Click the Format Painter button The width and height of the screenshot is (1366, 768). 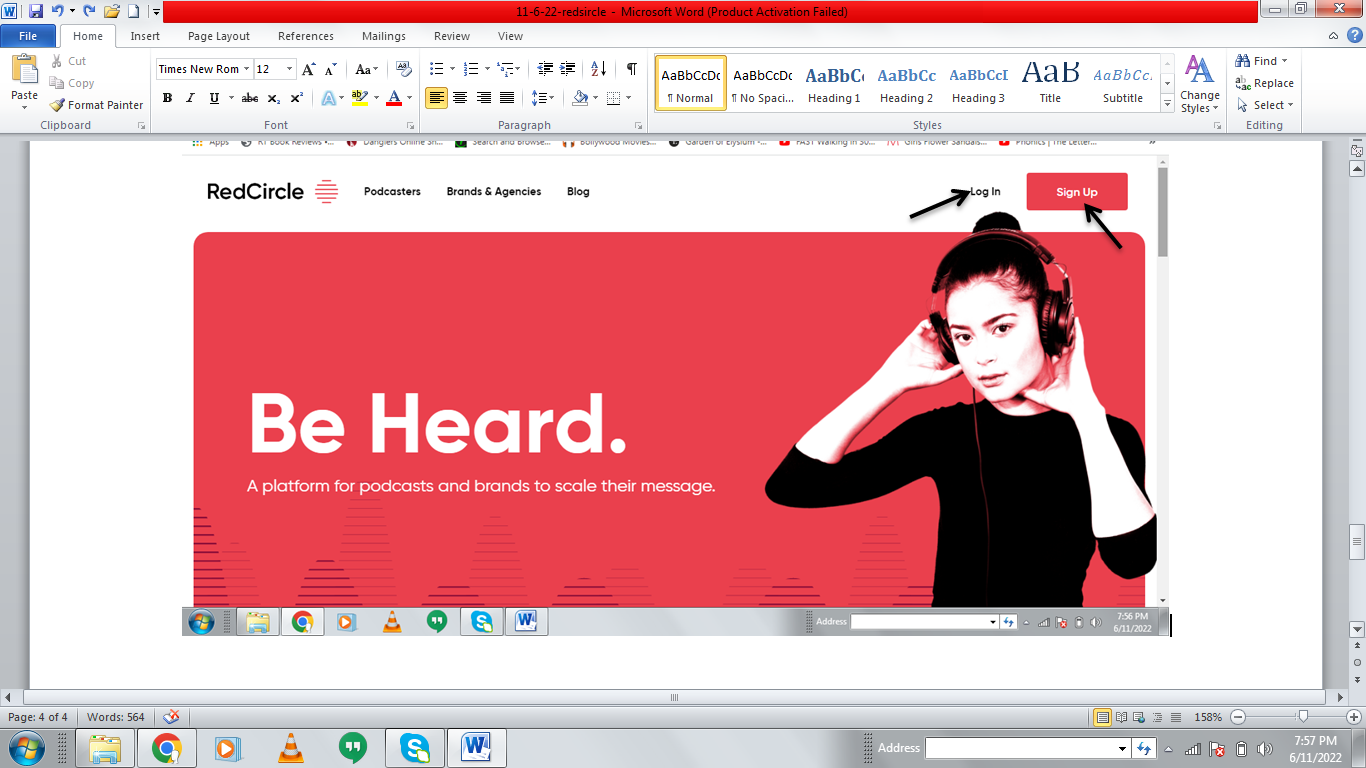[96, 105]
